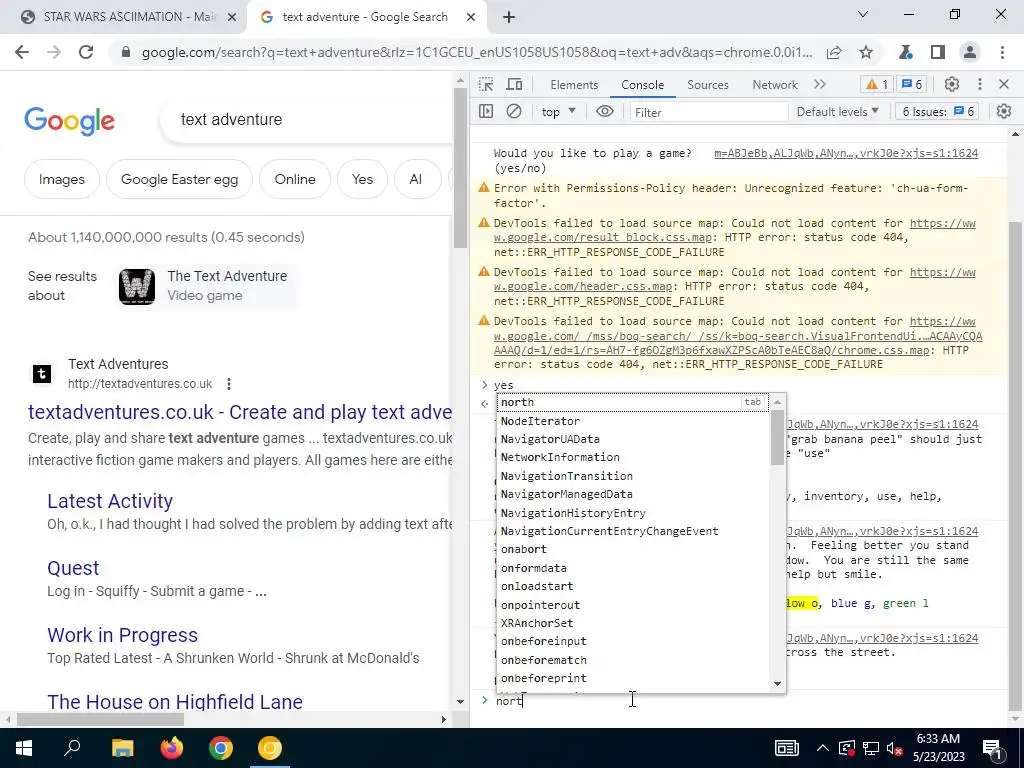Create a live expression with the eye icon
This screenshot has height=768, width=1024.
[x=605, y=112]
